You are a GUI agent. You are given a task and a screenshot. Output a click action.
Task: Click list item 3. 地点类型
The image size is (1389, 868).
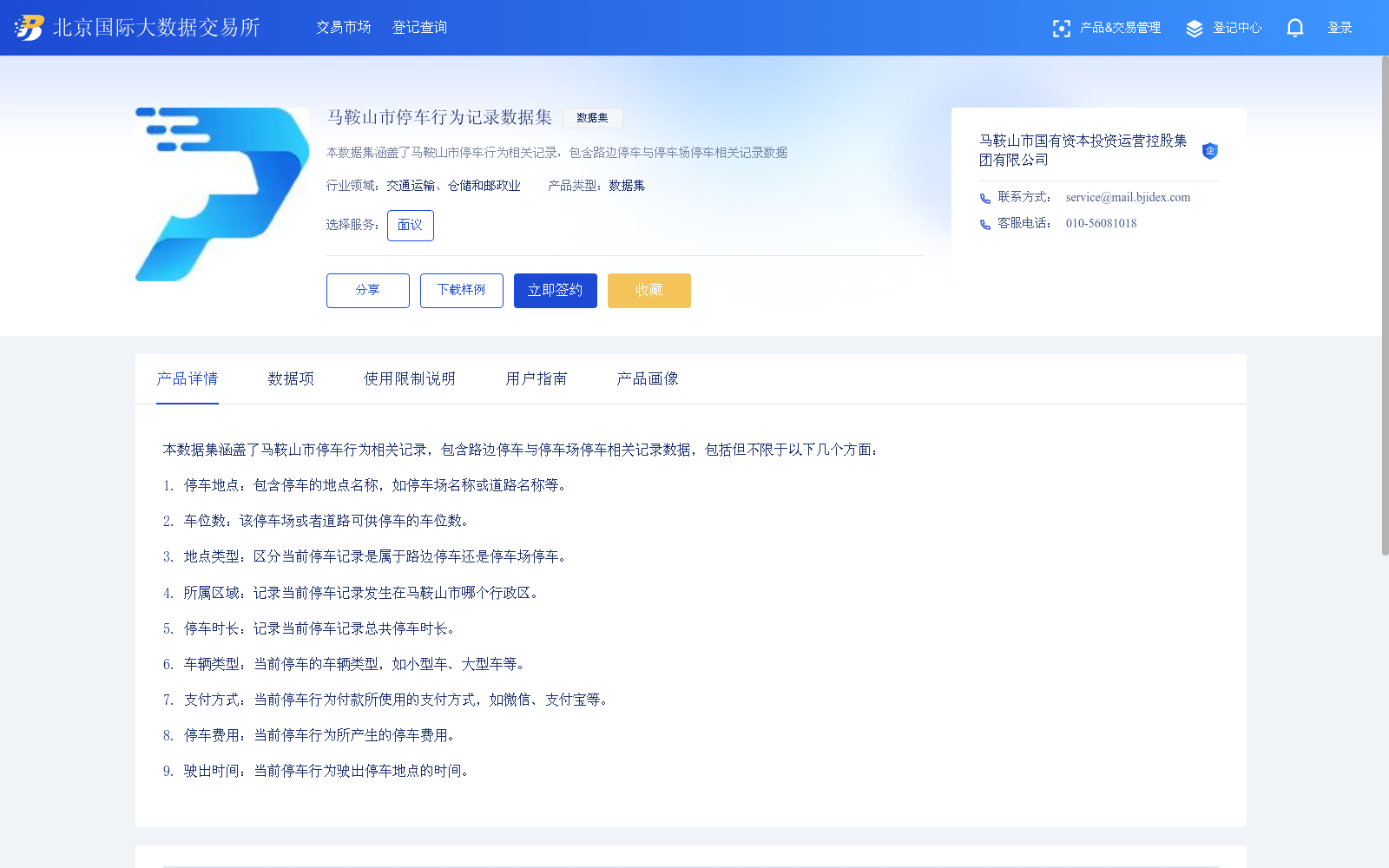pyautogui.click(x=365, y=556)
